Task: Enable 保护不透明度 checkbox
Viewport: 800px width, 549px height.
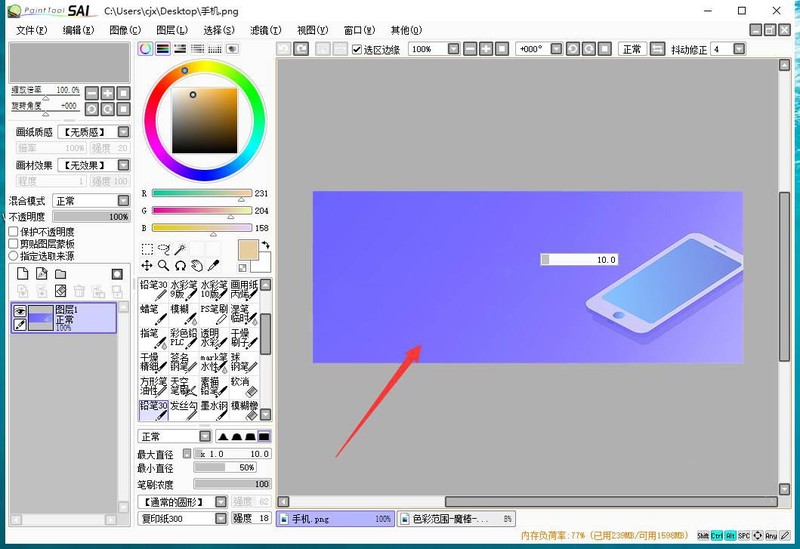Action: click(14, 232)
